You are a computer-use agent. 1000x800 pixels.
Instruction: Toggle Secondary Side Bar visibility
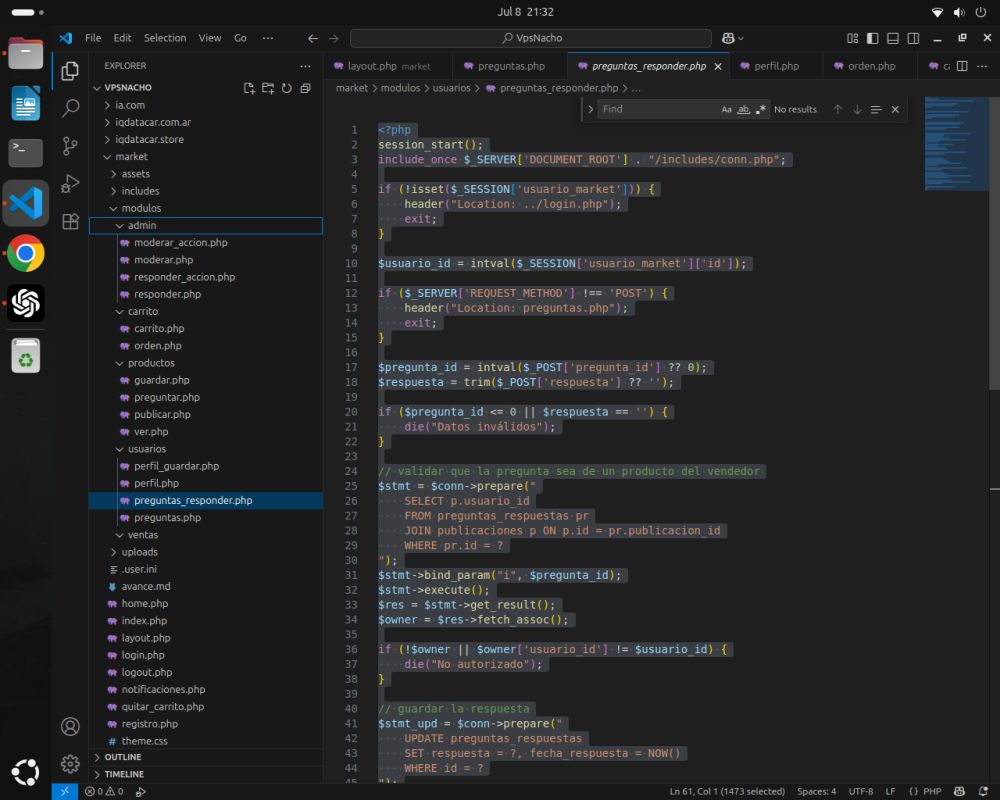click(x=913, y=38)
